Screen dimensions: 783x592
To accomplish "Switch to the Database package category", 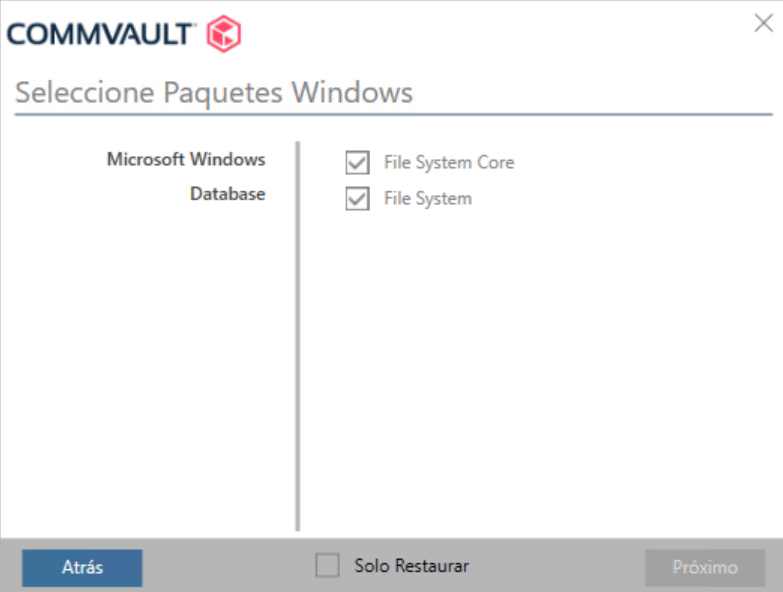I will tap(227, 194).
